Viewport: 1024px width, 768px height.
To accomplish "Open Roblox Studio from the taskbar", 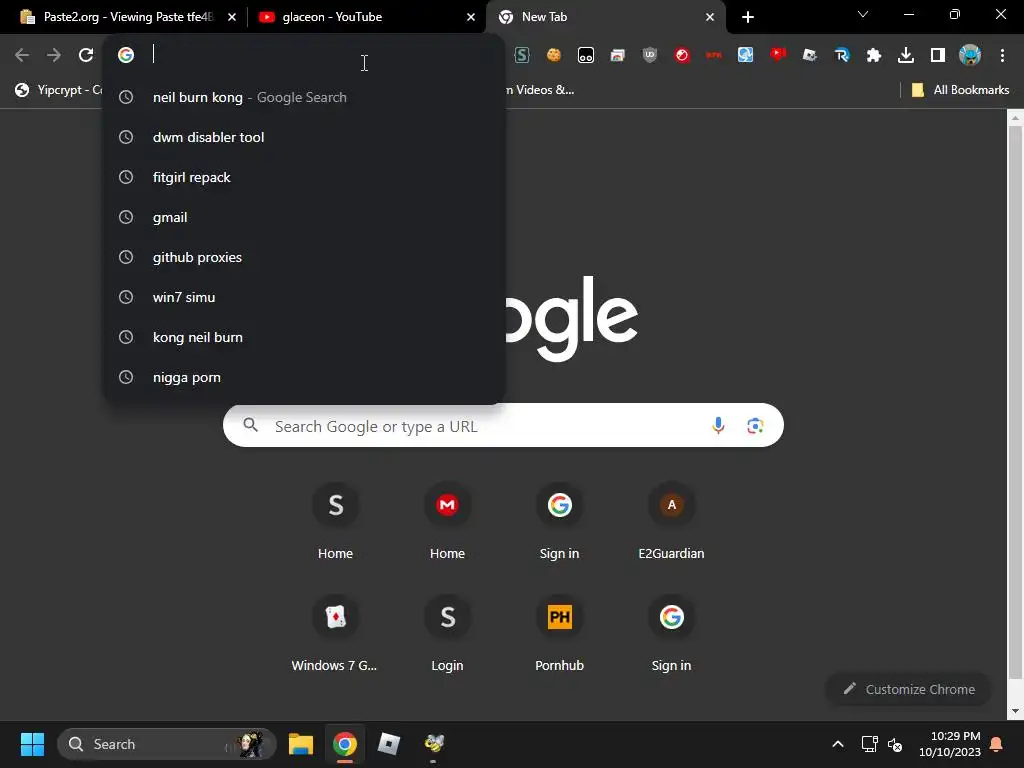I will [x=389, y=744].
